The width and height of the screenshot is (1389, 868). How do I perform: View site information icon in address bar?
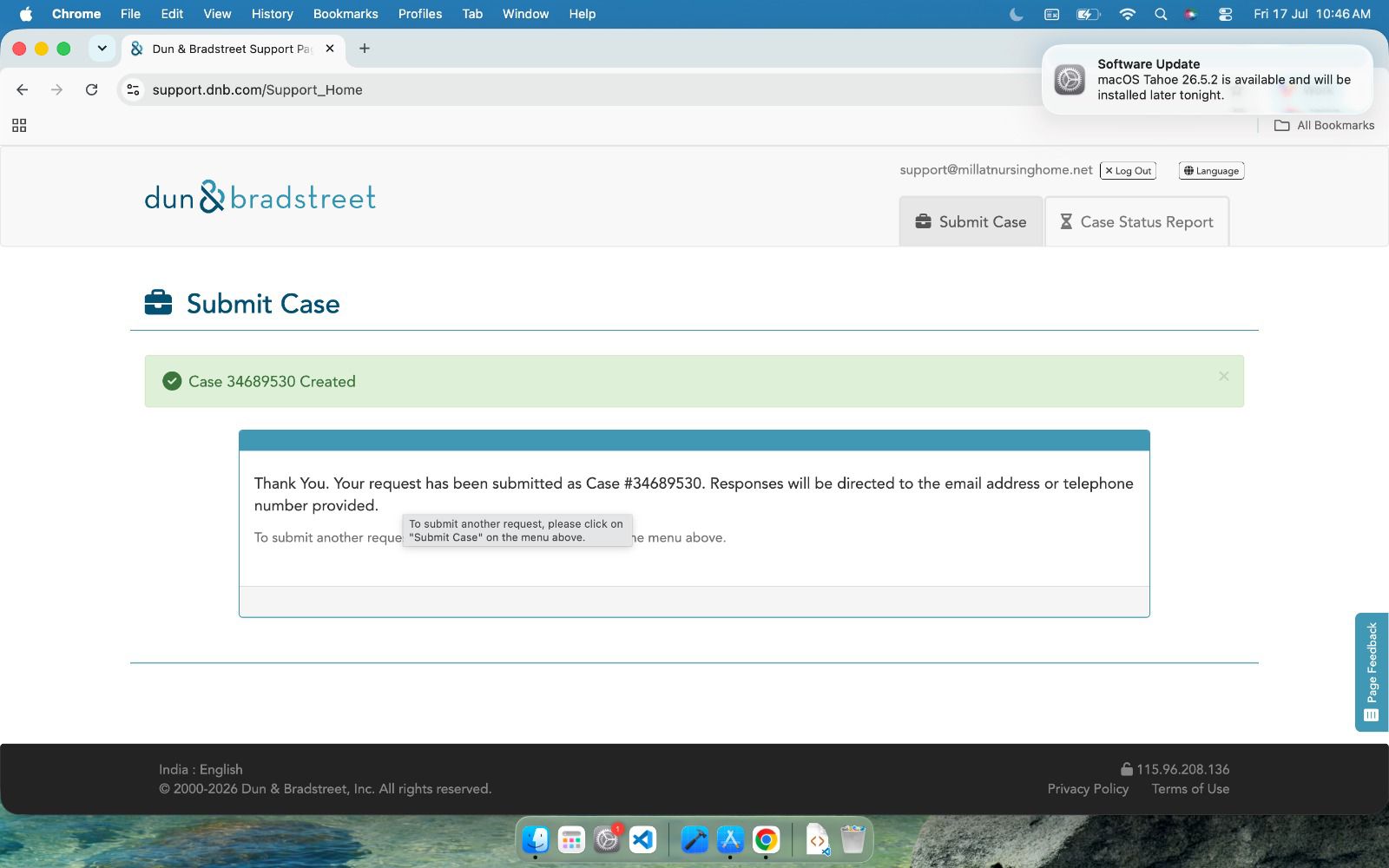click(133, 89)
